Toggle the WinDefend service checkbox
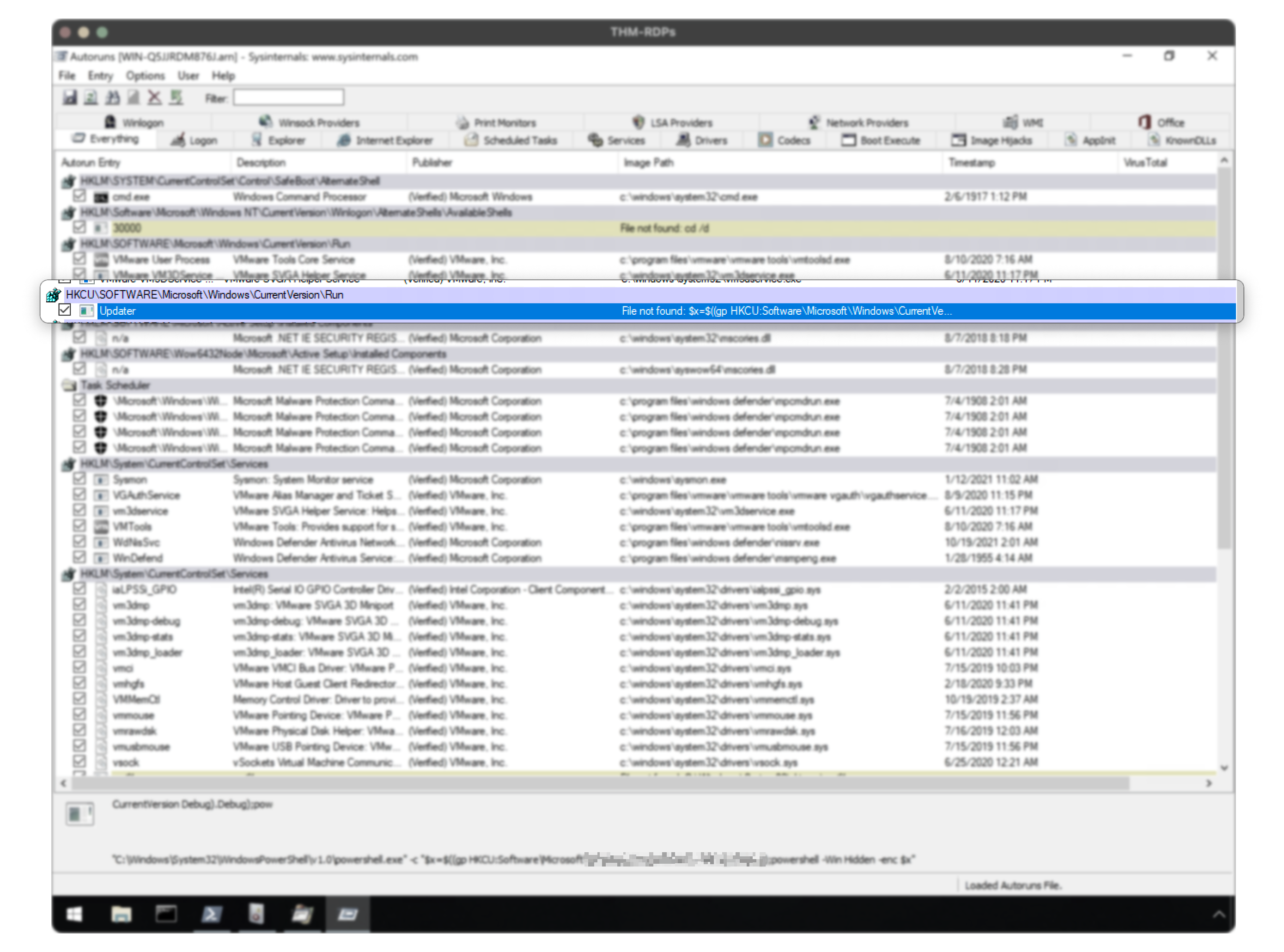This screenshot has height=952, width=1284. coord(79,557)
